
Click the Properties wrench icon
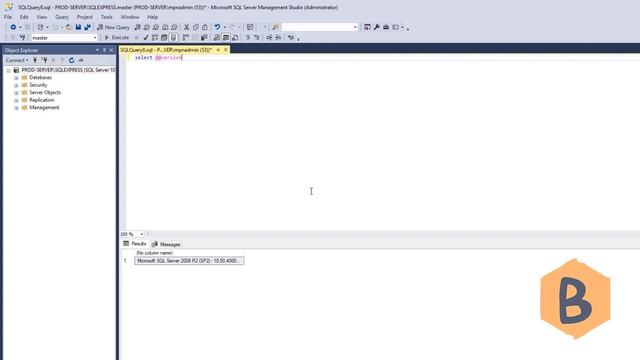[x=376, y=27]
